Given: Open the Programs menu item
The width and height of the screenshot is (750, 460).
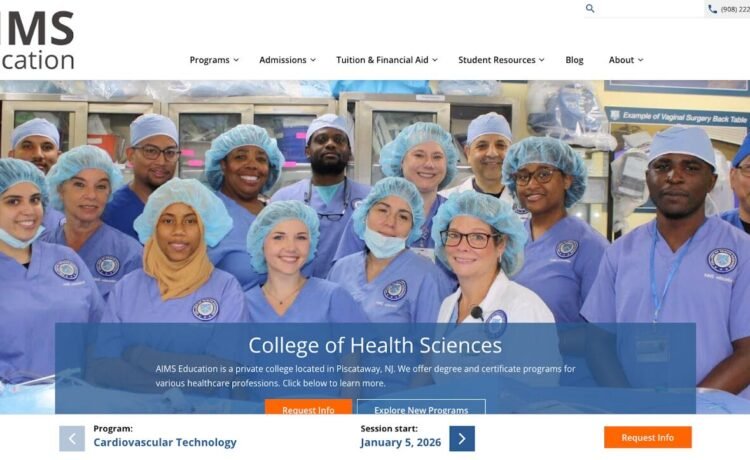Looking at the screenshot, I should [210, 60].
